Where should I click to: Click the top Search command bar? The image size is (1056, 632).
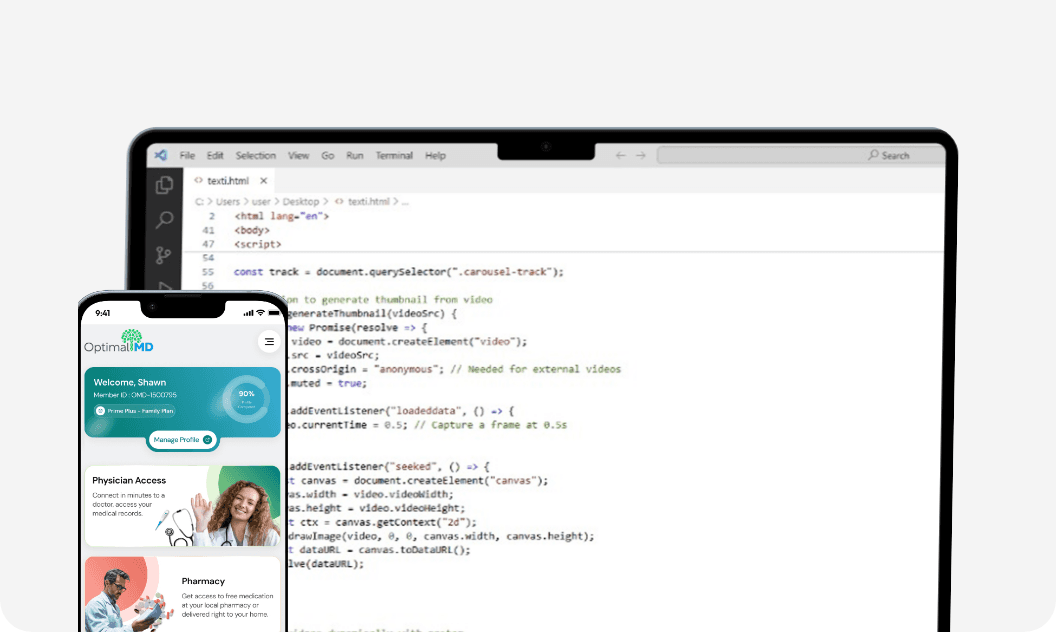point(801,155)
